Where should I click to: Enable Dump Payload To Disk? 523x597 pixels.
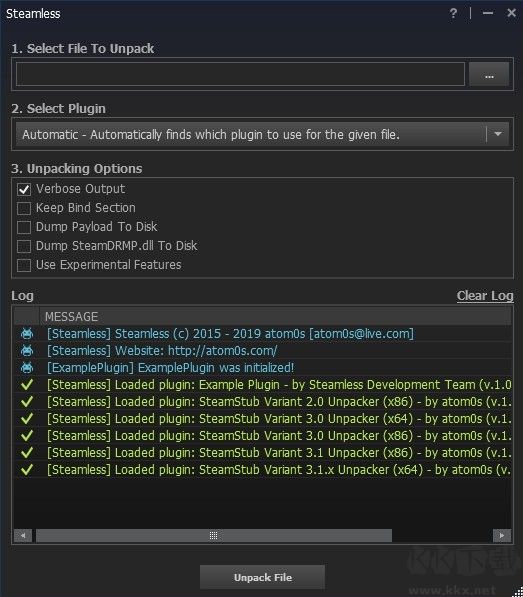pyautogui.click(x=24, y=227)
